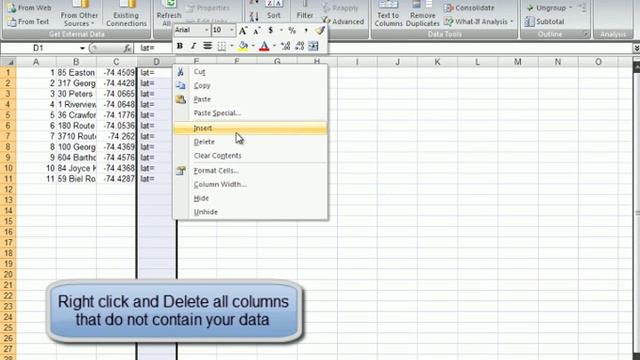Choose Hide from the context menu
This screenshot has height=360, width=640.
(x=250, y=198)
